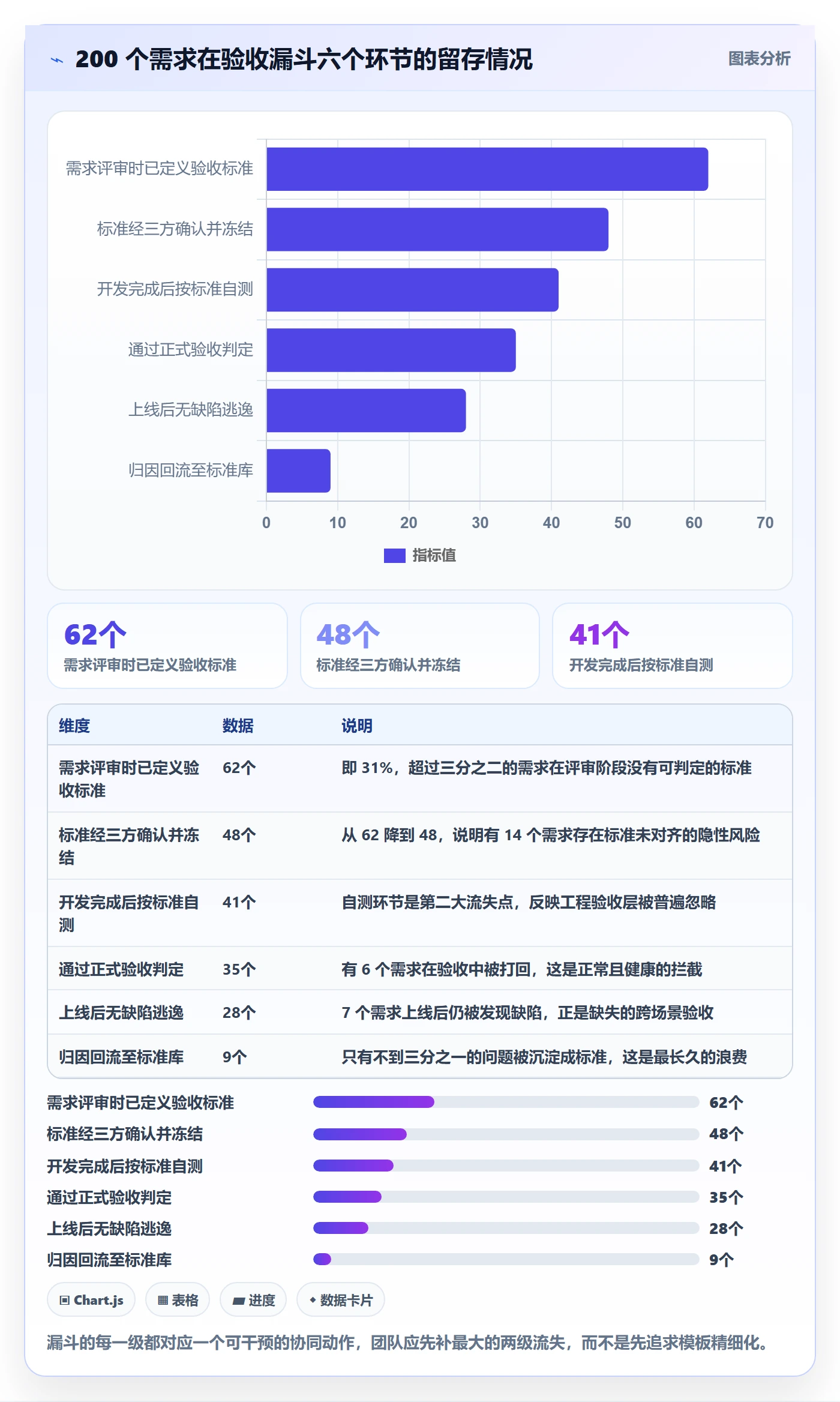Click the 图表分析 label in header
Viewport: 840px width, 1402px height.
click(x=759, y=59)
